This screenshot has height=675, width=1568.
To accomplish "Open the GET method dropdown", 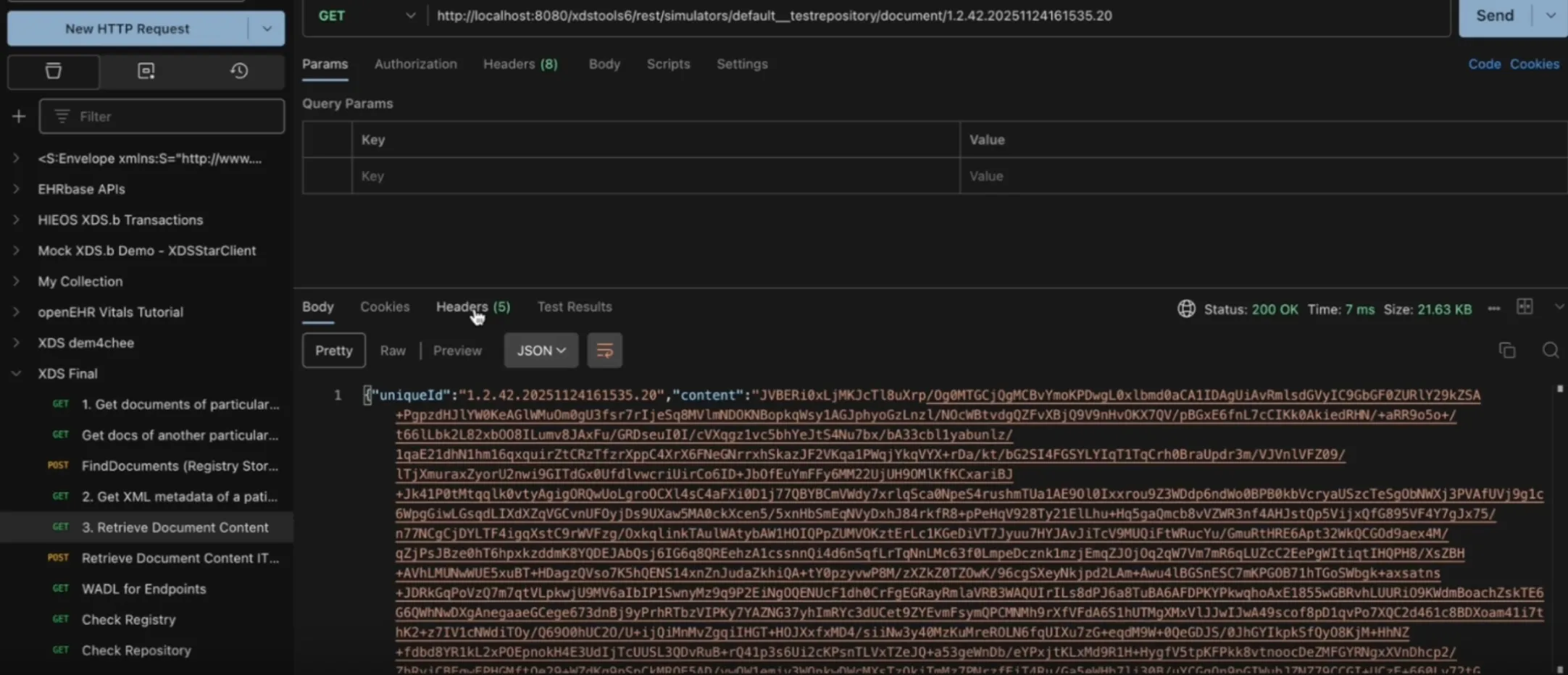I will [367, 15].
